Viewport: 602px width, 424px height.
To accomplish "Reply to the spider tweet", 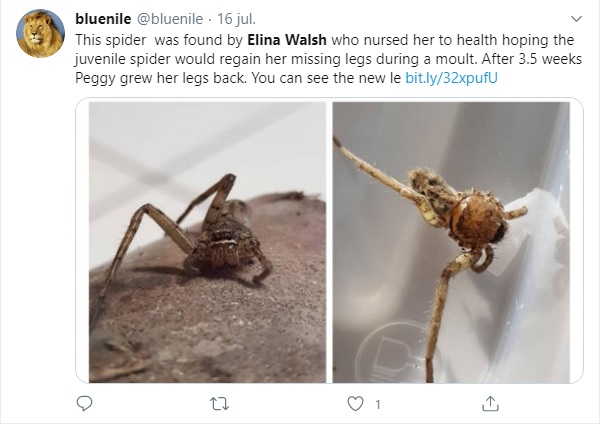I will click(85, 403).
